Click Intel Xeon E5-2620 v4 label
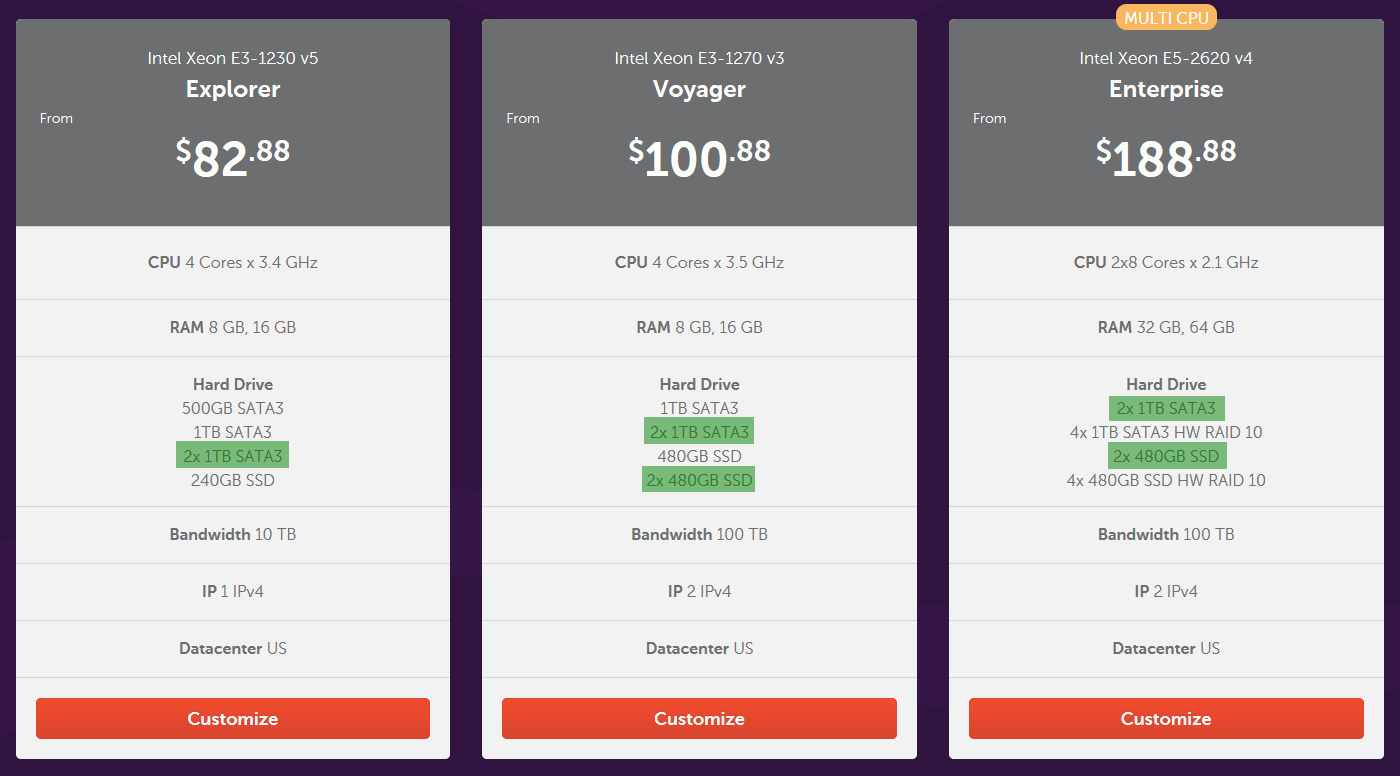1400x776 pixels. coord(1166,58)
